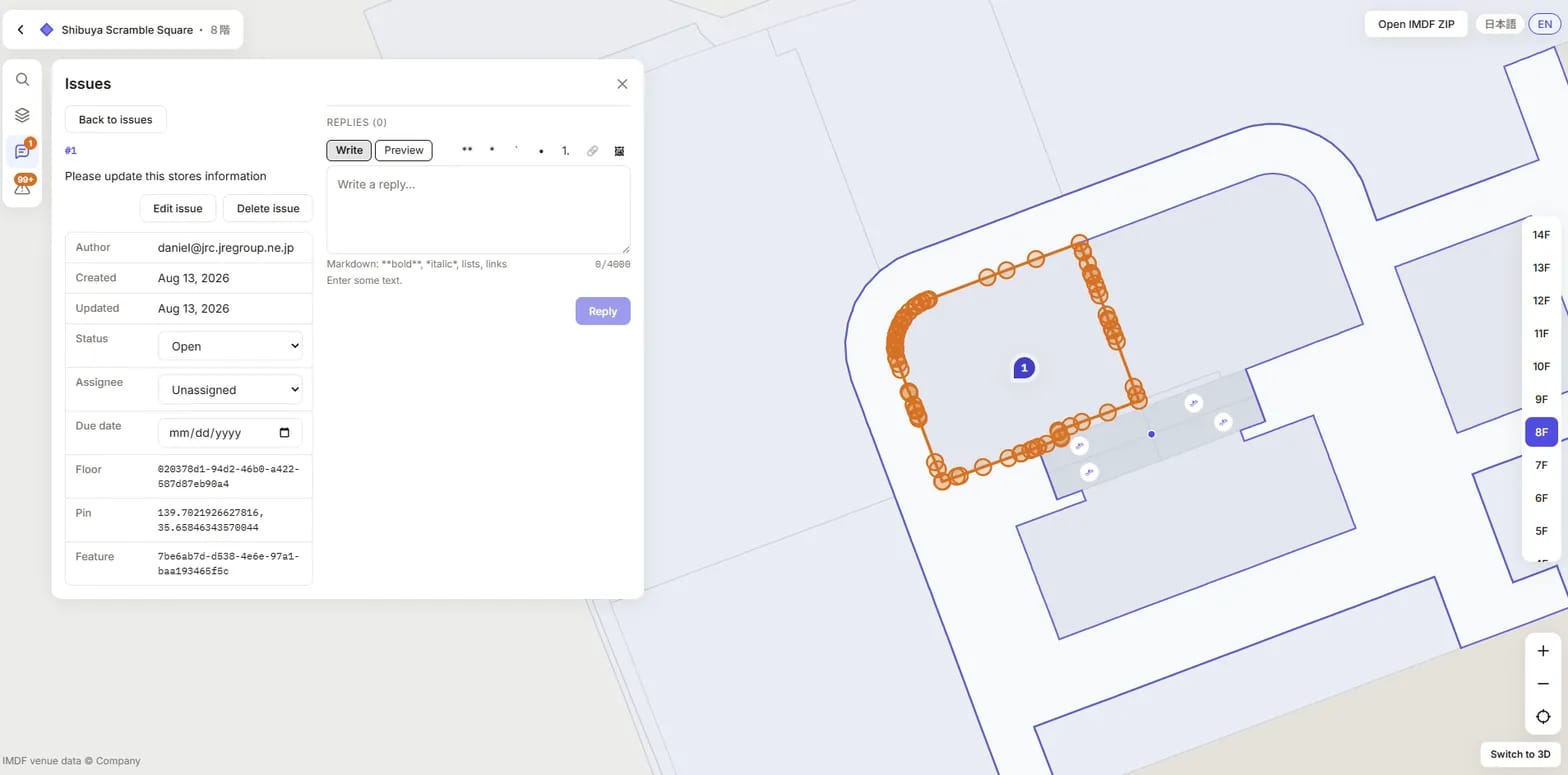
Task: Click Switch to 3D
Action: [1520, 754]
